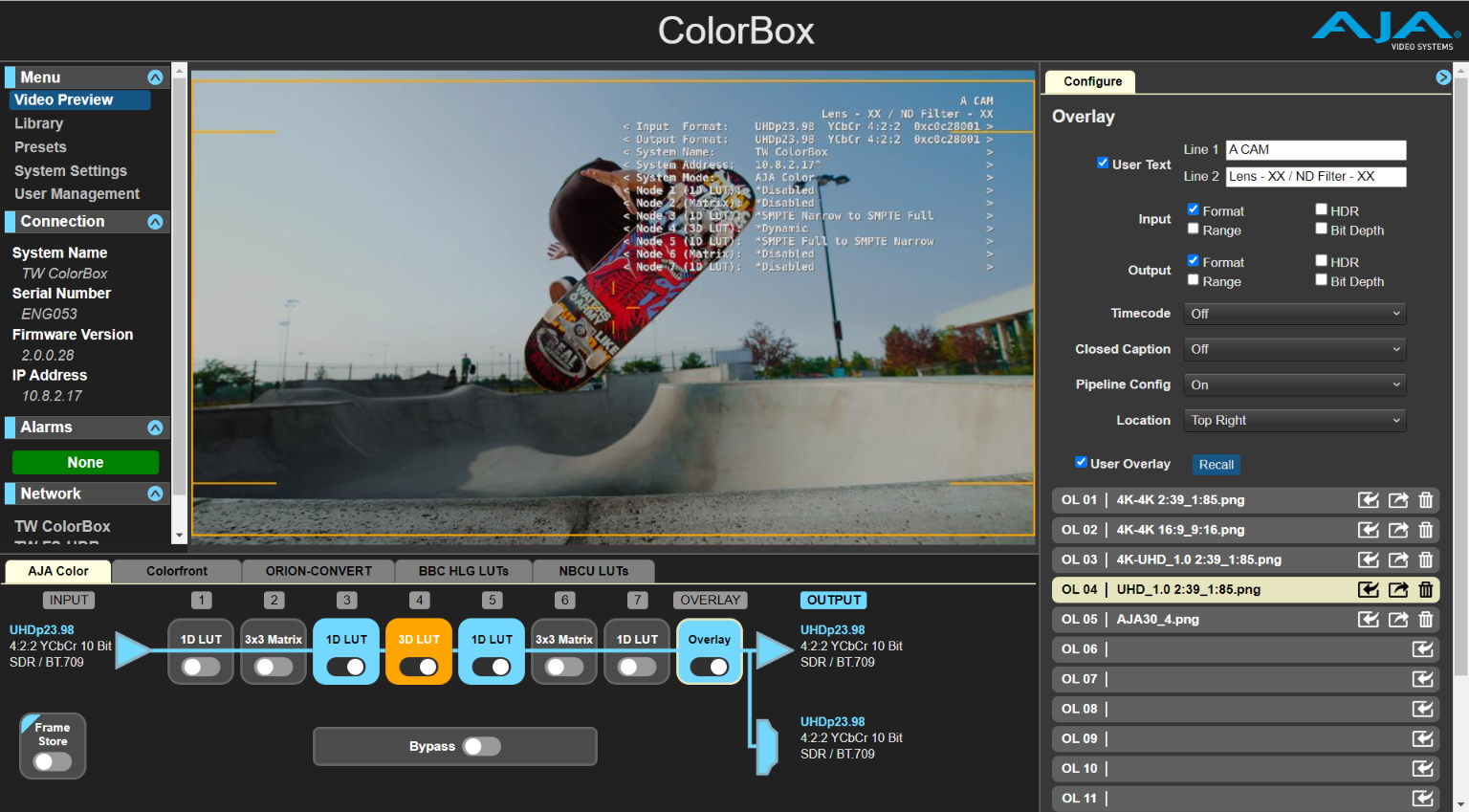Recall the OL 04 UHD_1.0 overlay via its import icon
The width and height of the screenshot is (1469, 812).
click(1368, 589)
